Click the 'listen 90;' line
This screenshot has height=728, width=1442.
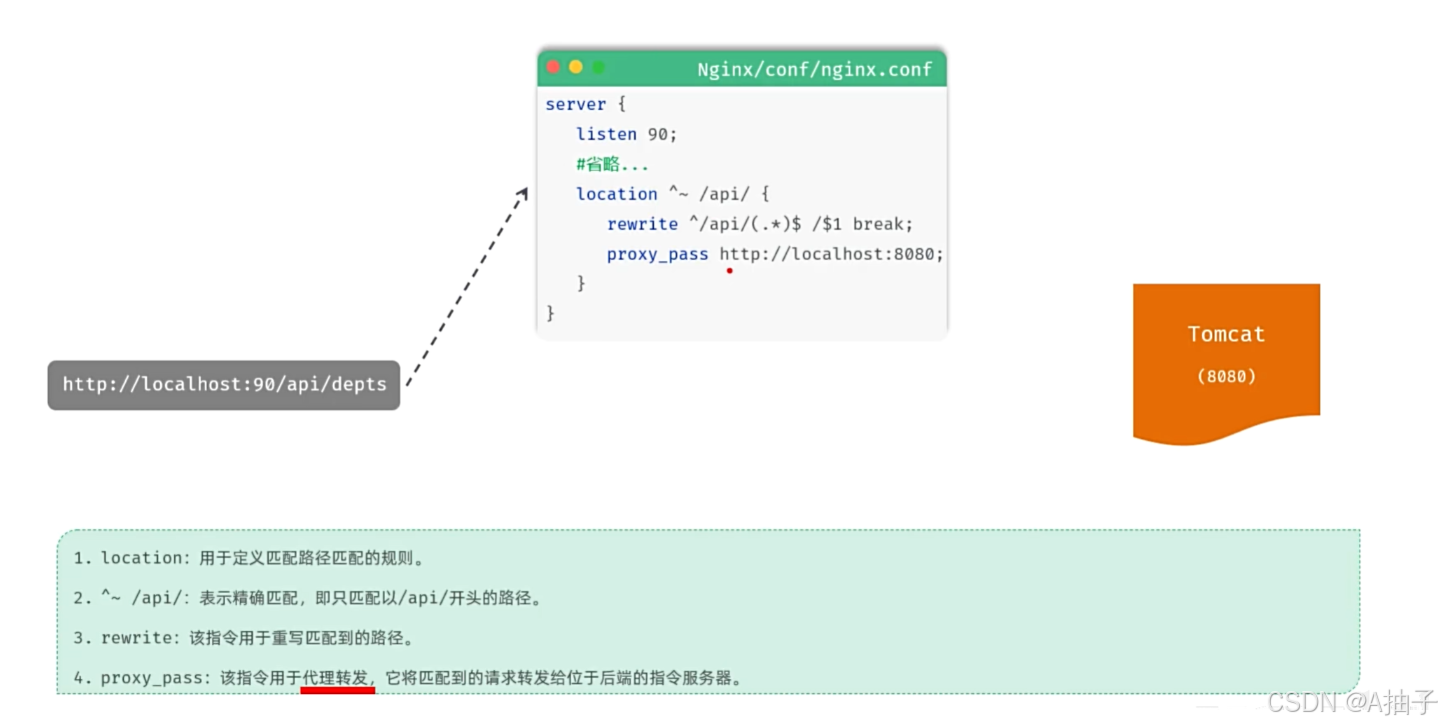pos(627,134)
